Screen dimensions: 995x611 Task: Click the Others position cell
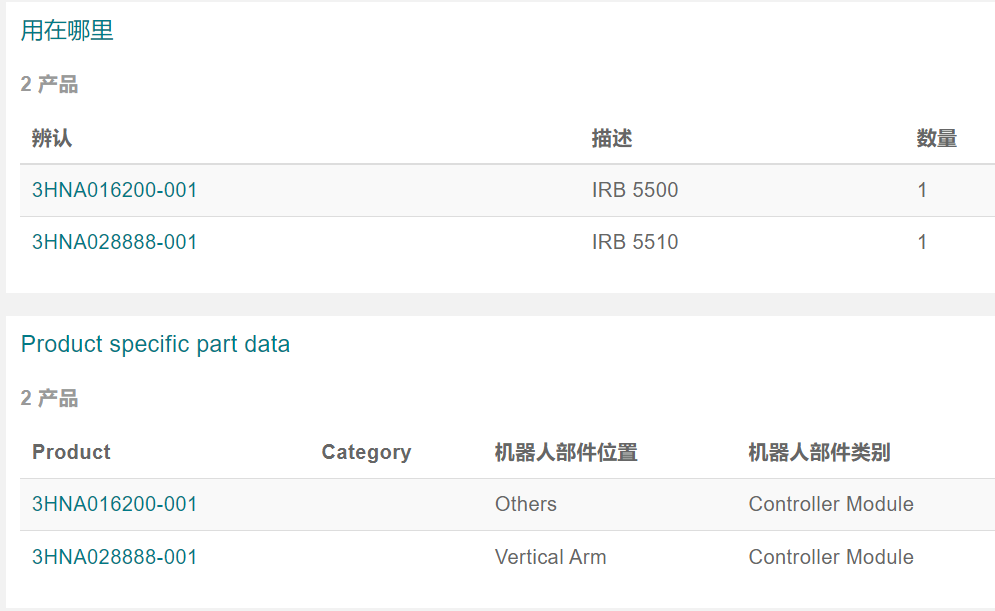click(525, 504)
